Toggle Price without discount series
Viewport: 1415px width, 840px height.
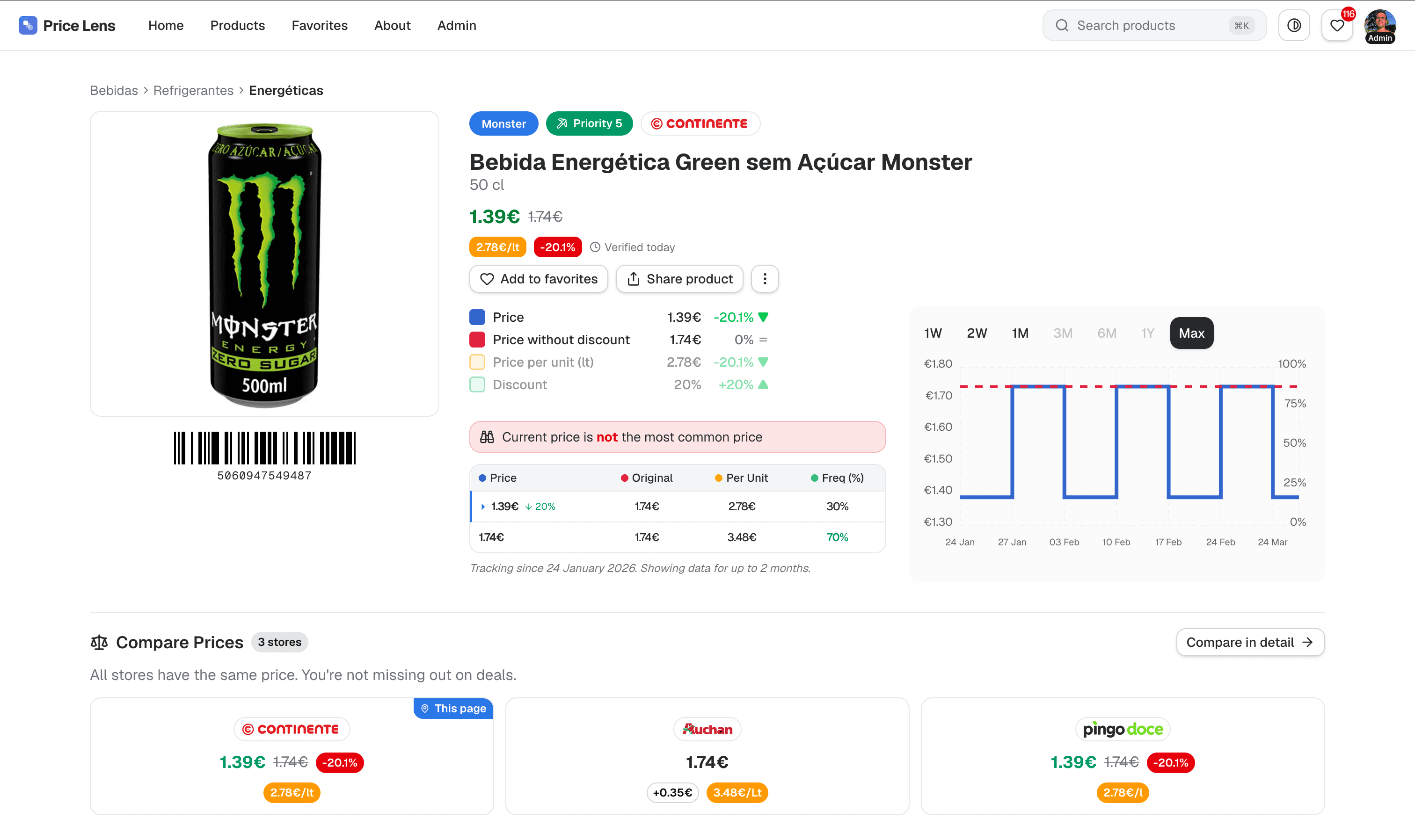tap(477, 340)
